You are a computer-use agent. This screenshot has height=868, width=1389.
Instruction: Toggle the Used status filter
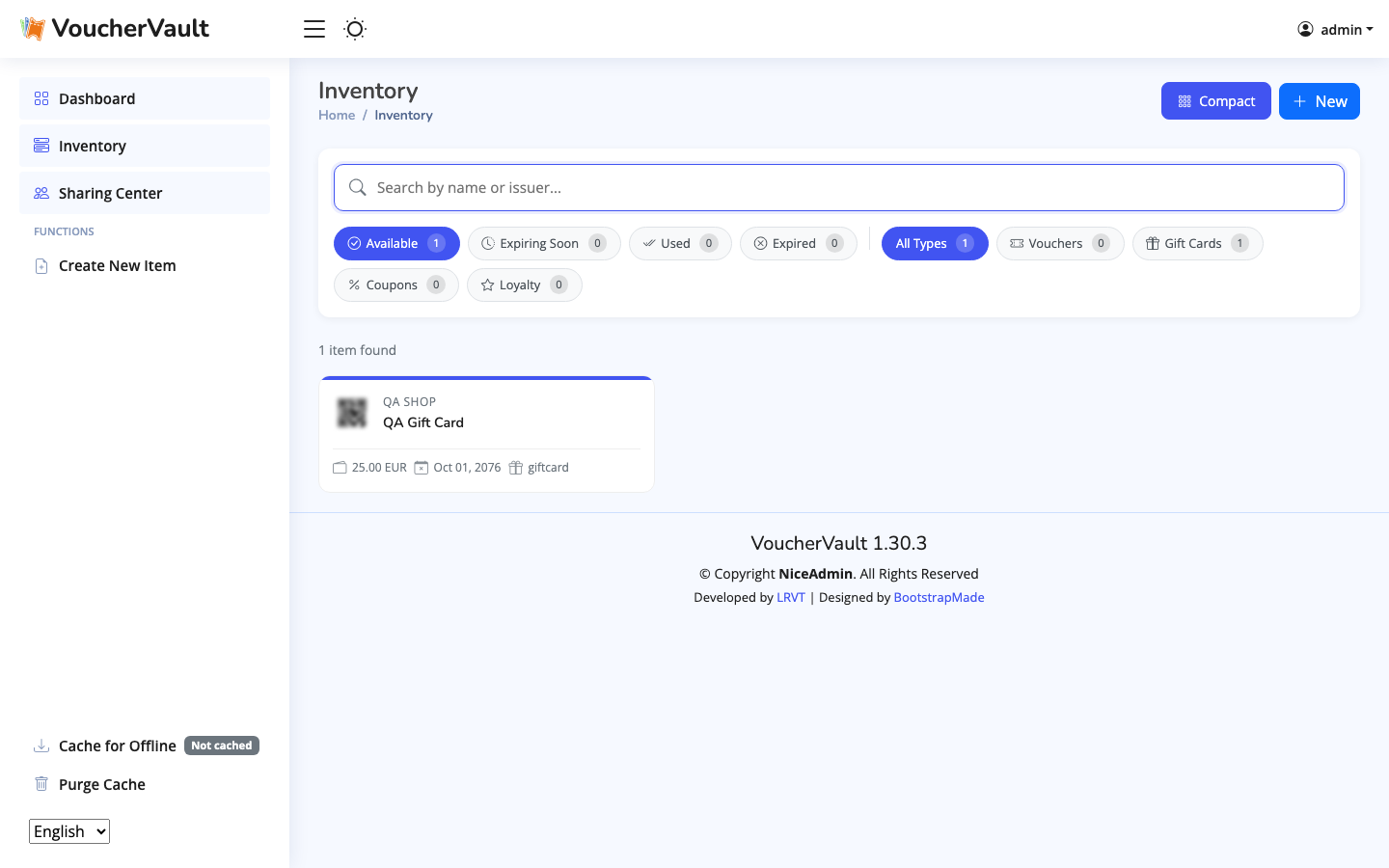point(680,244)
